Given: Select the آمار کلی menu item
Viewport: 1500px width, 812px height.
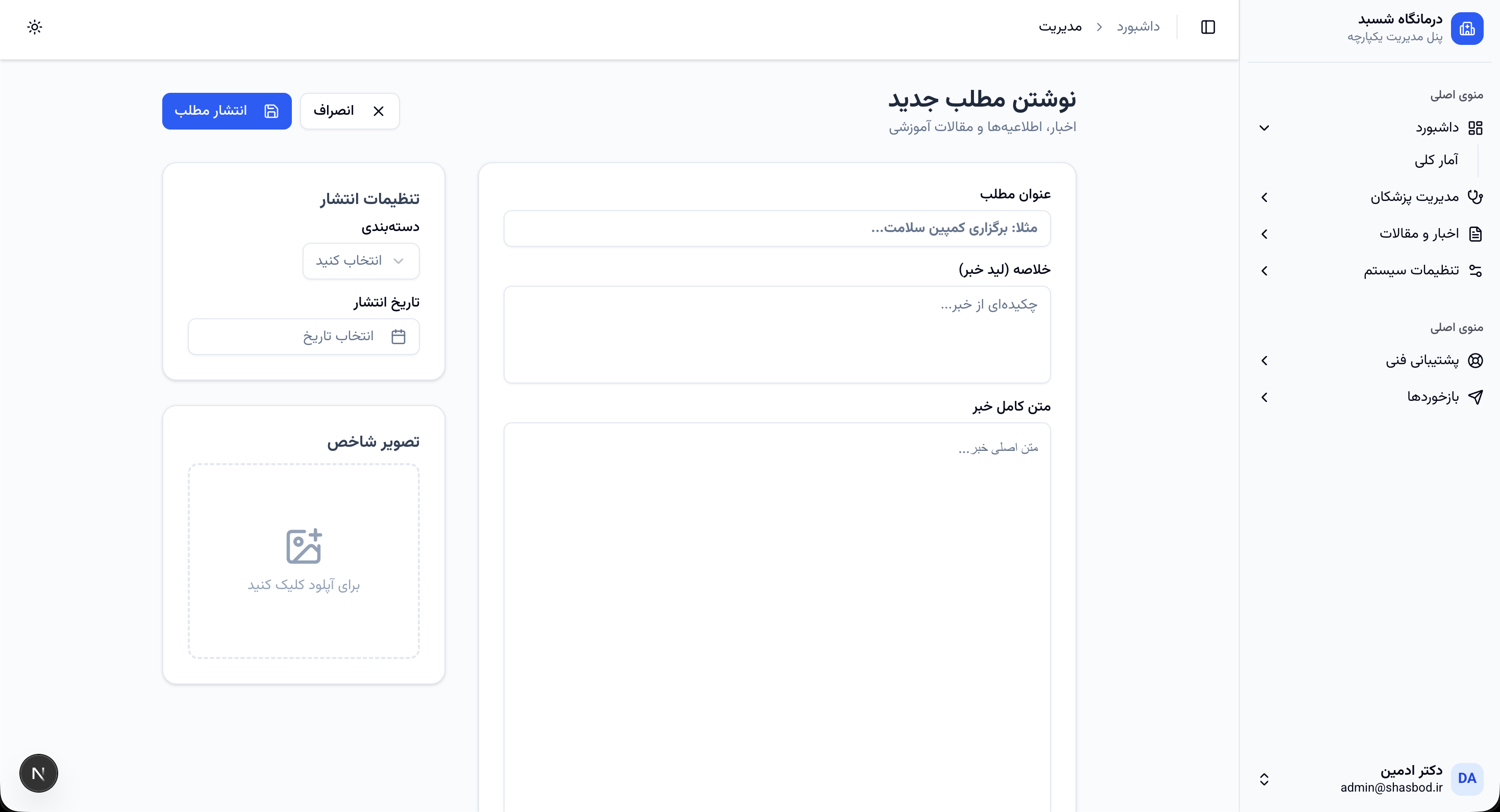Looking at the screenshot, I should pyautogui.click(x=1436, y=160).
